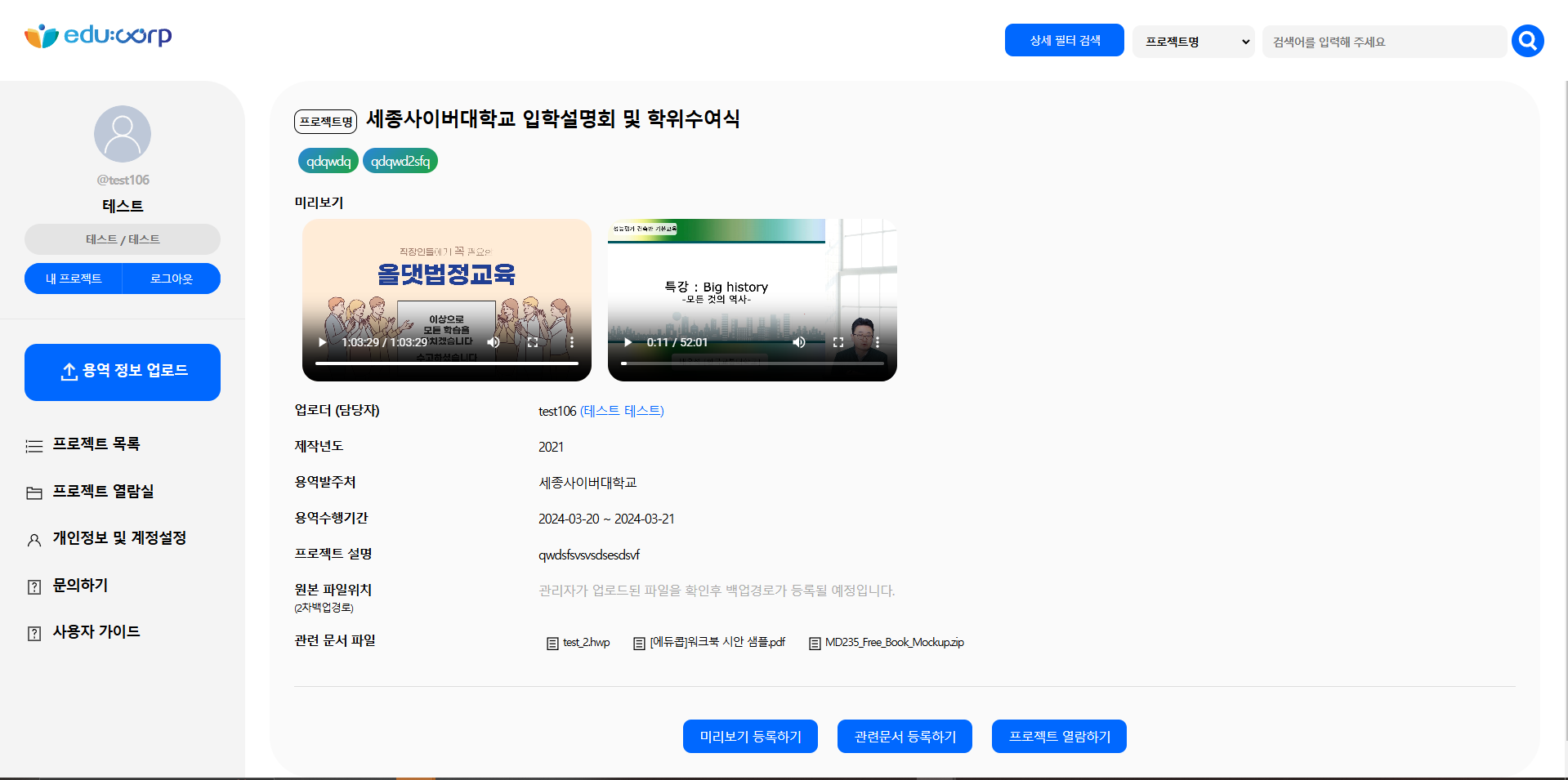Toggle fullscreen on Big history video
Viewport: 1568px width, 780px height.
coord(838,342)
